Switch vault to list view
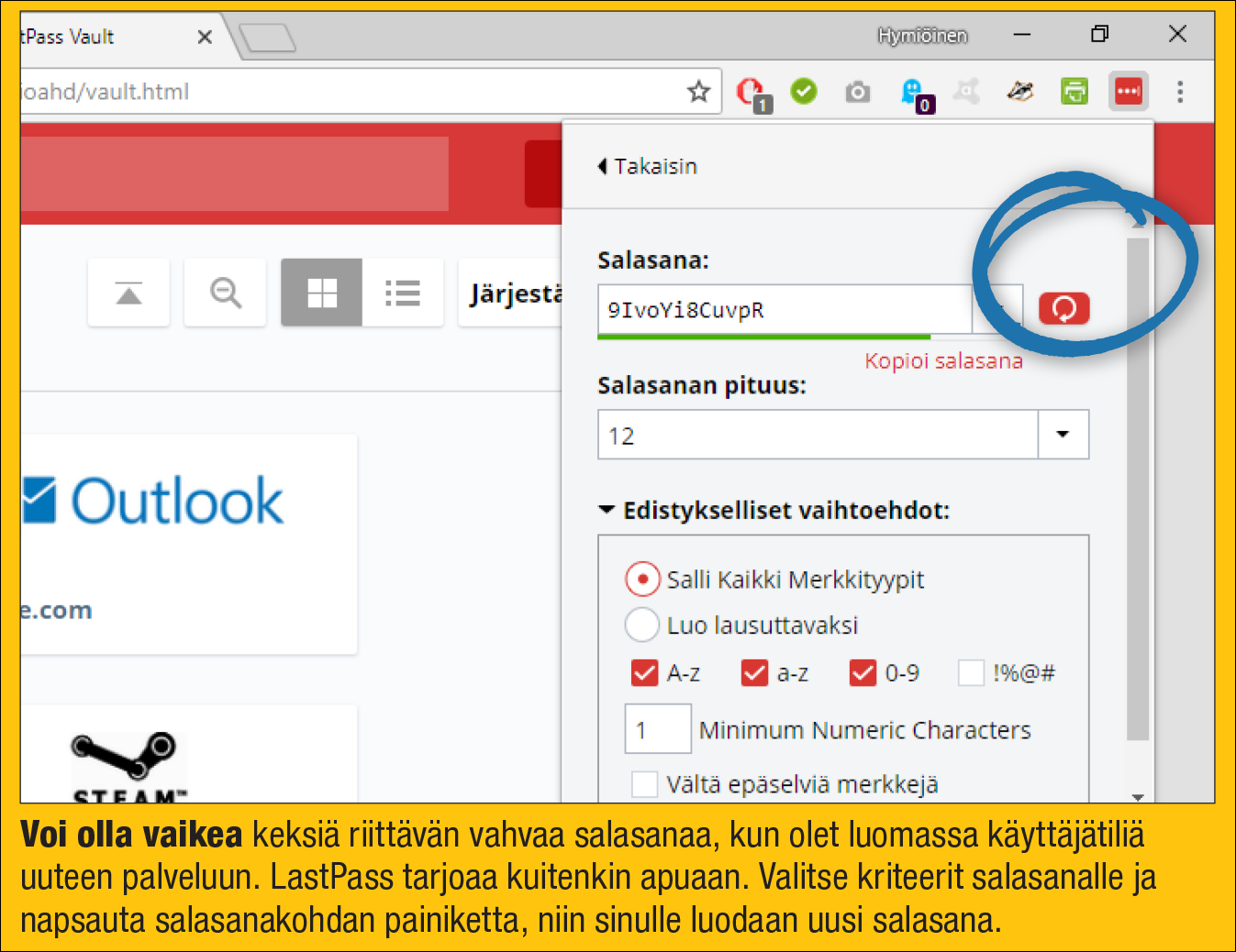The width and height of the screenshot is (1236, 952). click(403, 293)
